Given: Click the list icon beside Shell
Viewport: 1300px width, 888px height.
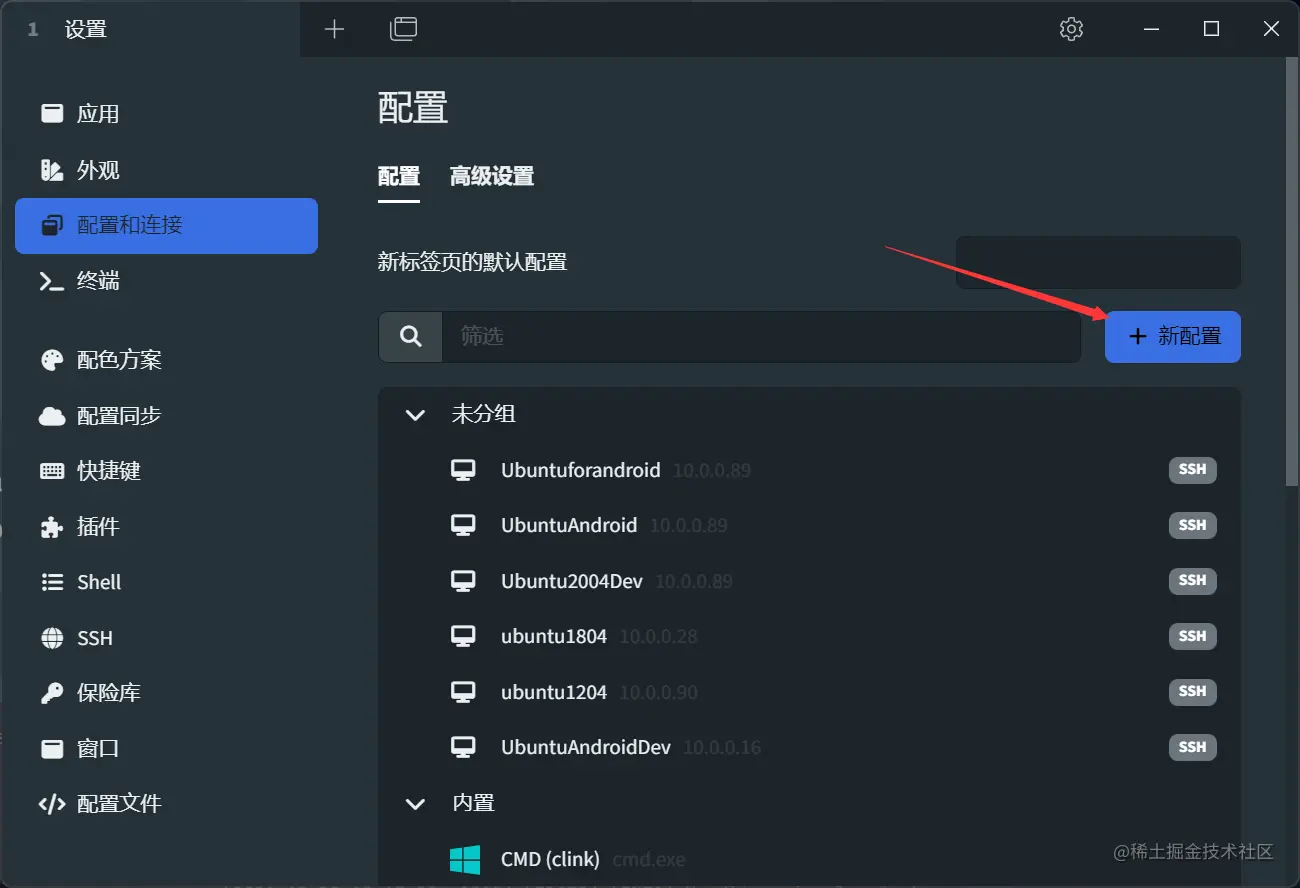Looking at the screenshot, I should [52, 582].
